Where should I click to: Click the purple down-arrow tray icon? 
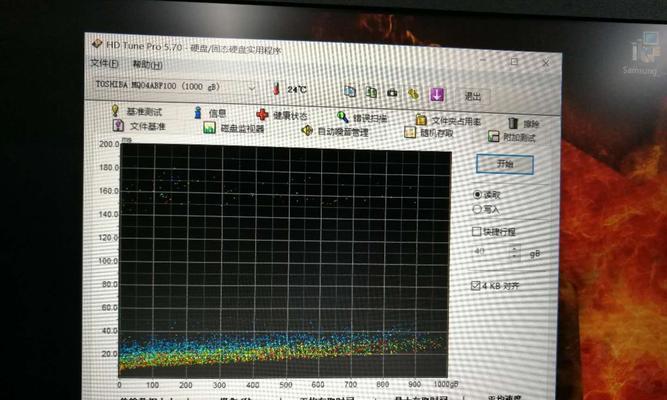[437, 94]
